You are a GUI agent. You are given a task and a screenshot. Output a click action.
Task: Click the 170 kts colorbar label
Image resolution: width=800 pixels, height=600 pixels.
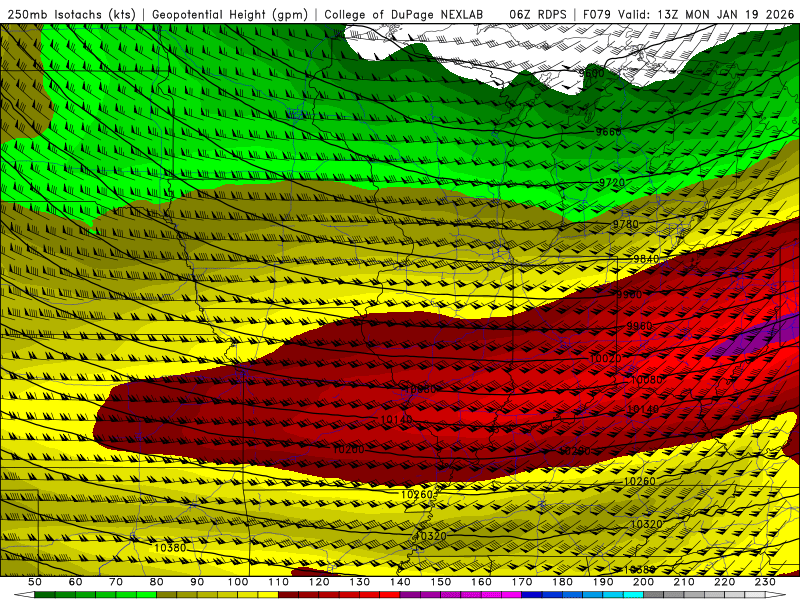pyautogui.click(x=522, y=582)
